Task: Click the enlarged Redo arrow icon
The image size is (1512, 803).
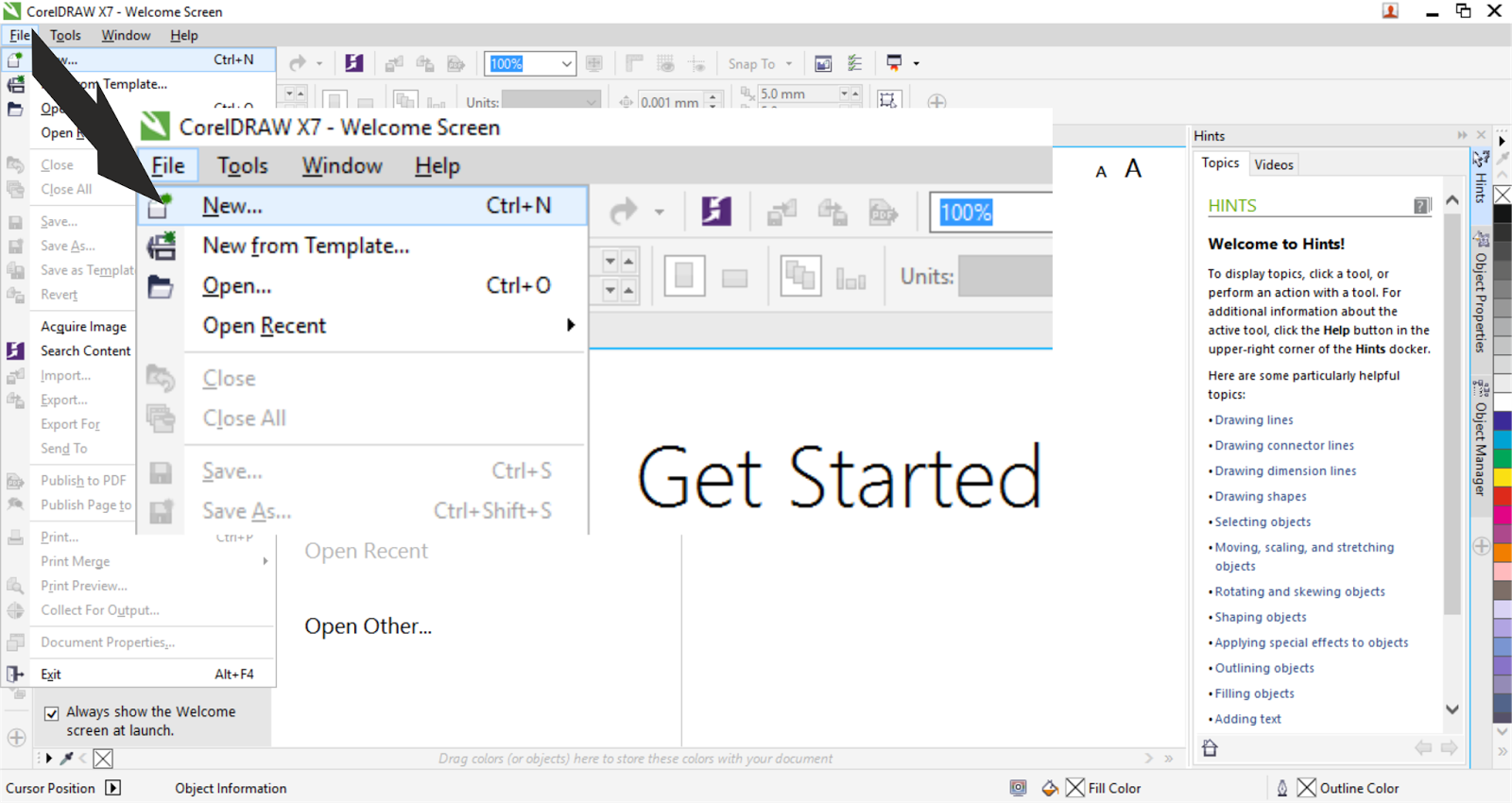Action: pos(624,212)
